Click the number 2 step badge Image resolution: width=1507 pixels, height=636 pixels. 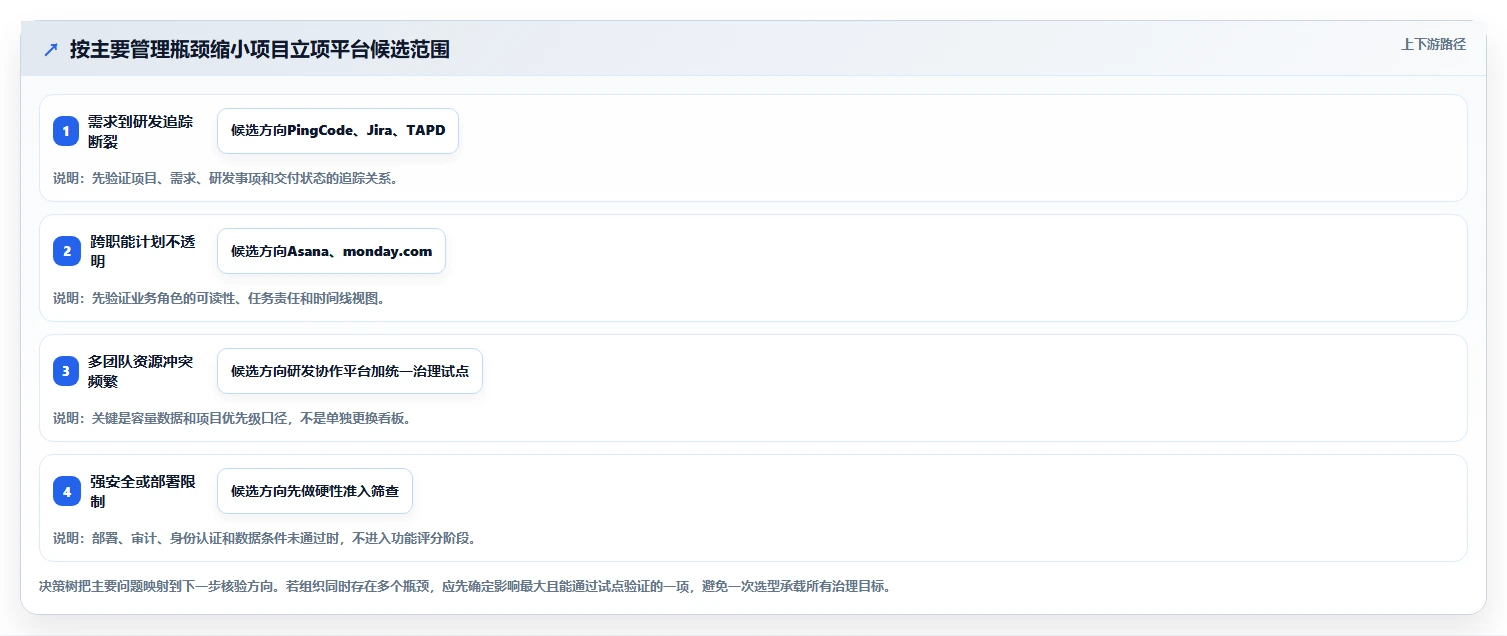tap(66, 251)
